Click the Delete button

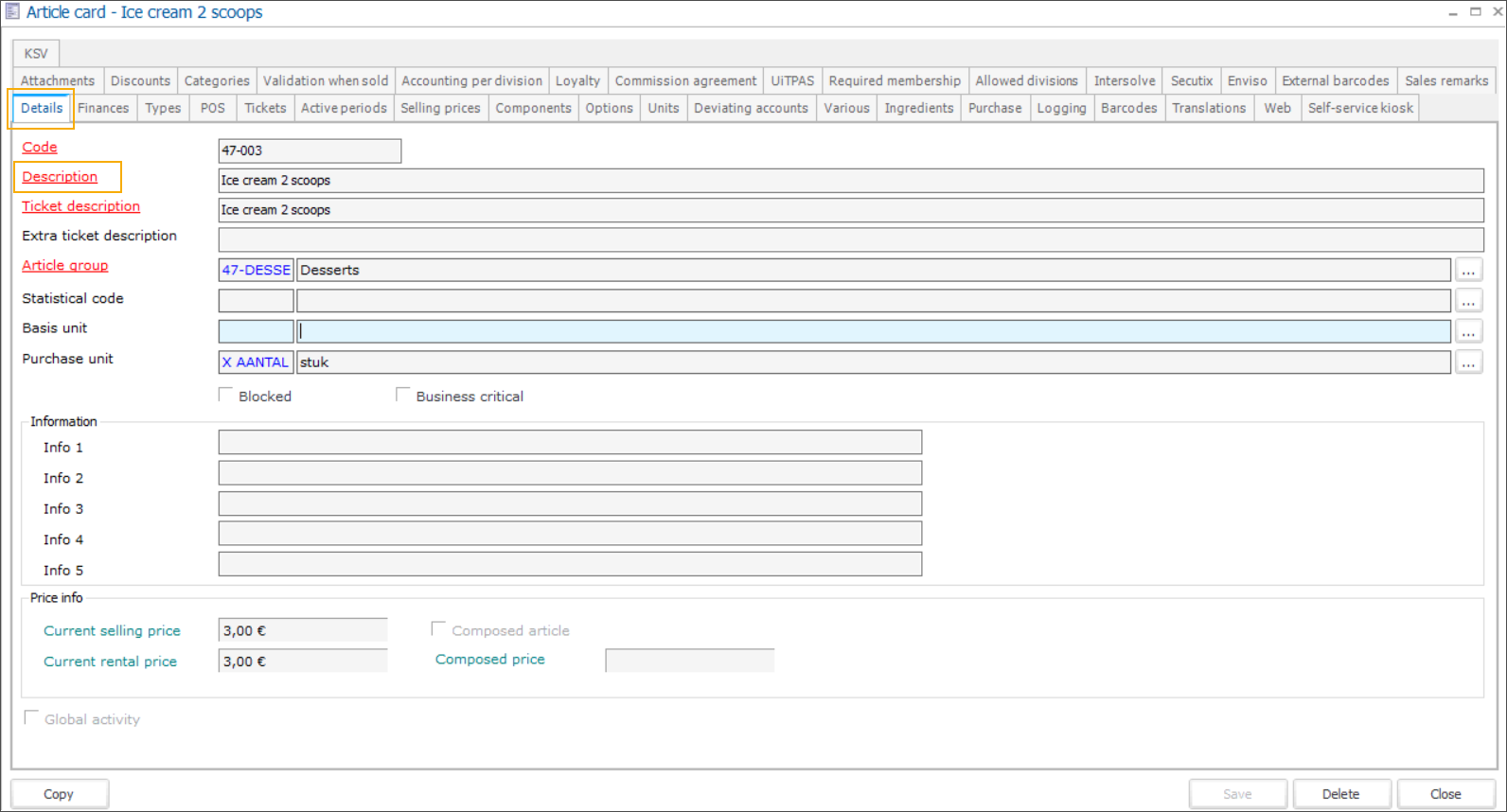point(1340,794)
